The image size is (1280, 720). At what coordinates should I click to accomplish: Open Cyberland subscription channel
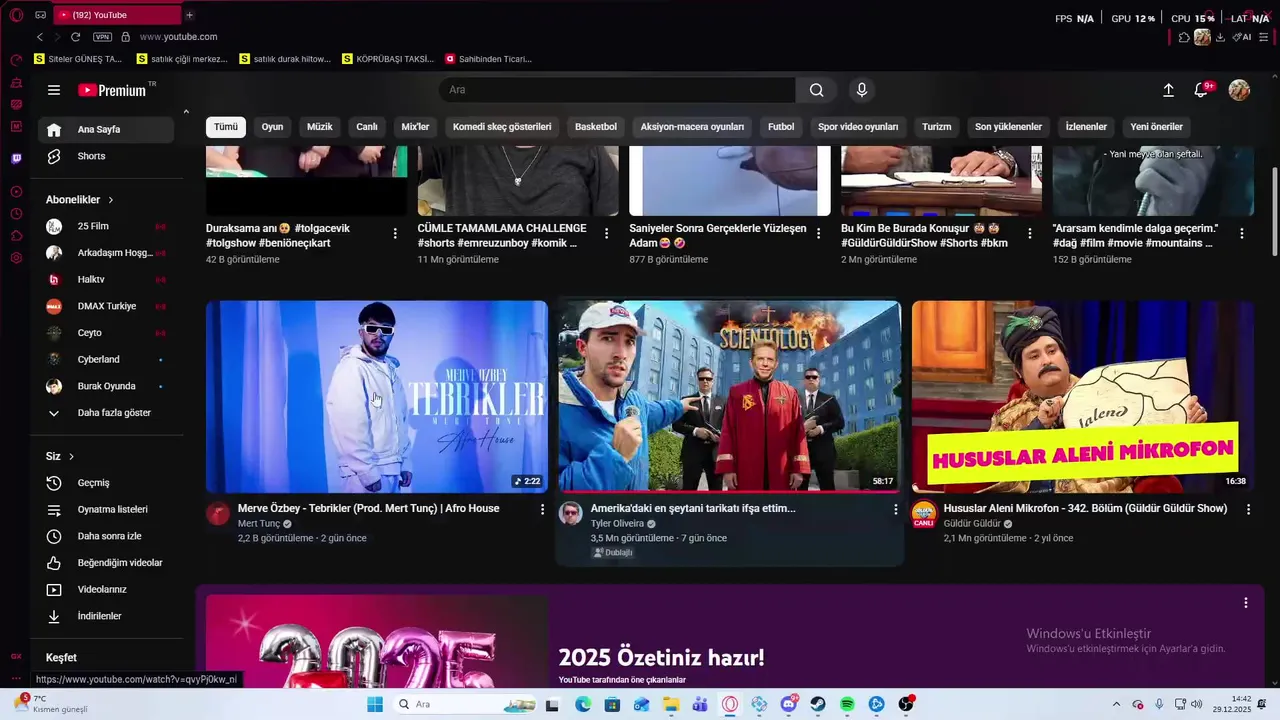(107, 359)
